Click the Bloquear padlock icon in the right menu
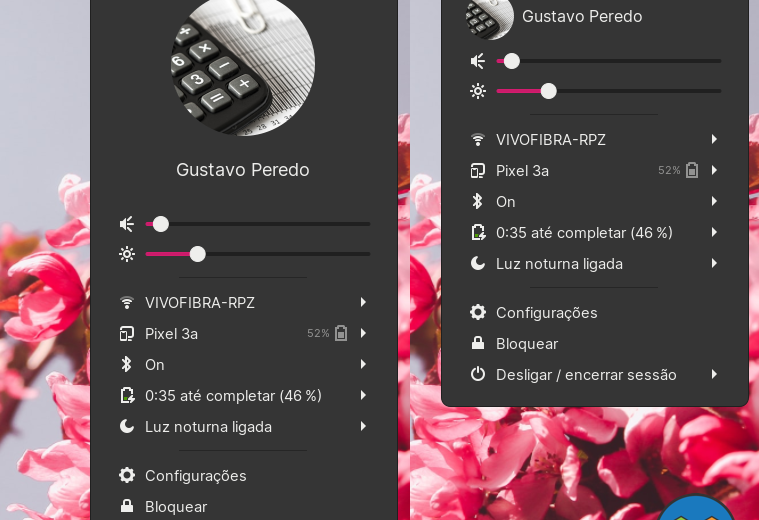 tap(478, 343)
